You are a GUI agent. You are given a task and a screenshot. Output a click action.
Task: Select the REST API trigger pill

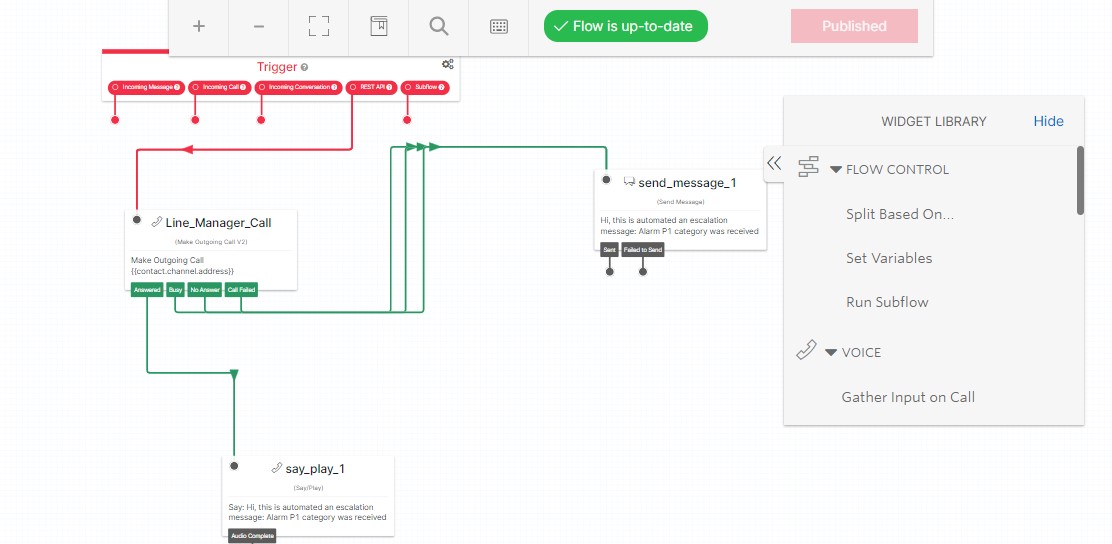click(x=371, y=88)
